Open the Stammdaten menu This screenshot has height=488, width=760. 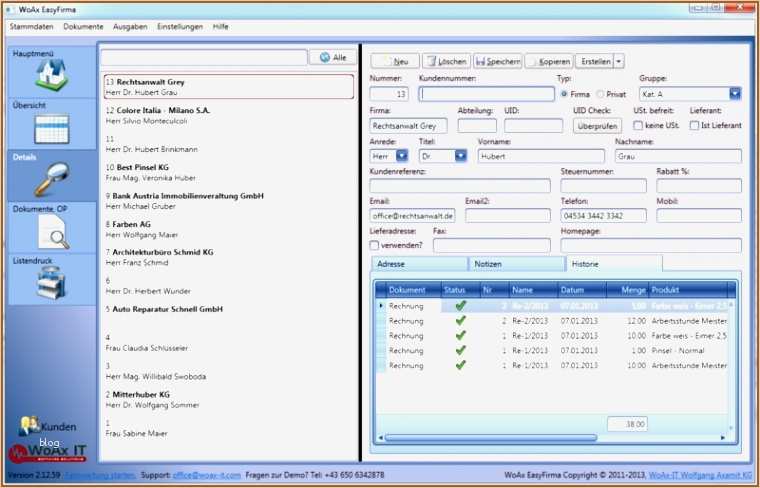click(x=32, y=27)
